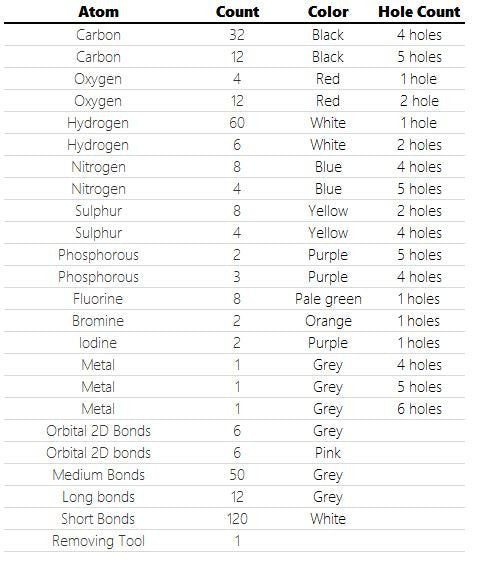The width and height of the screenshot is (480, 567).
Task: Click the Count column header
Action: tap(237, 12)
